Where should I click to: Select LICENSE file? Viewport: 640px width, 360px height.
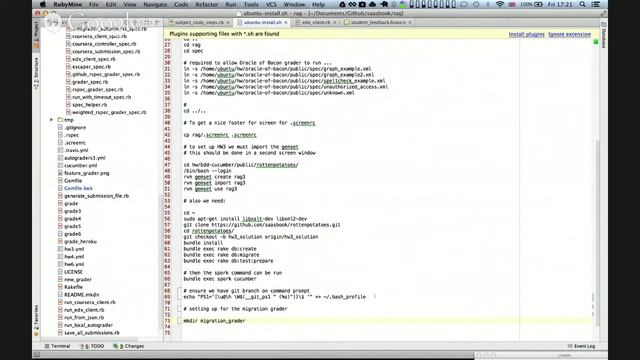coord(73,272)
